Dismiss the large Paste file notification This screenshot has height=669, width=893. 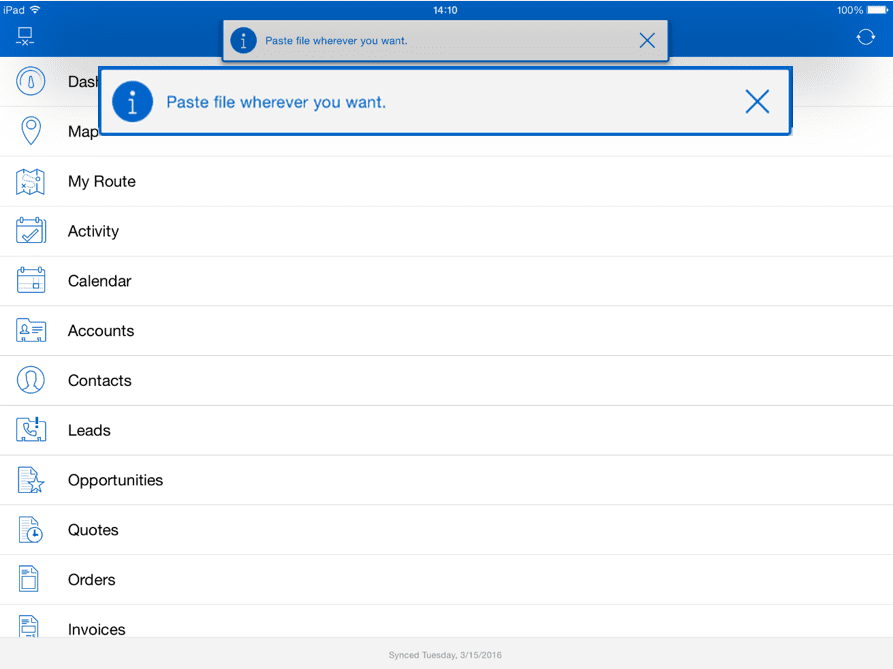point(757,102)
